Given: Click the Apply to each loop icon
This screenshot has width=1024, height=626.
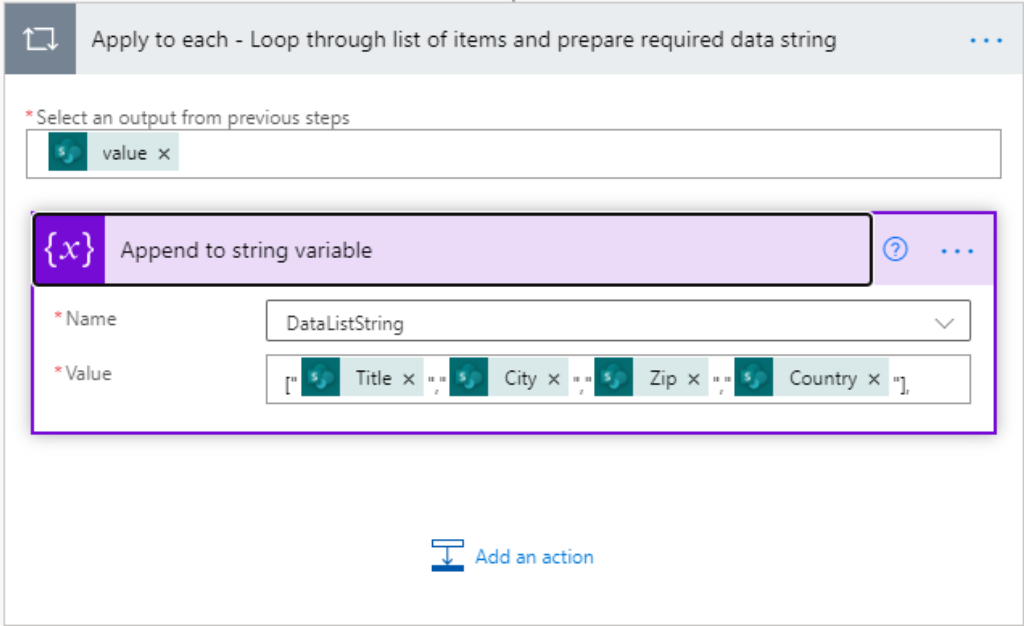Looking at the screenshot, I should click(40, 40).
